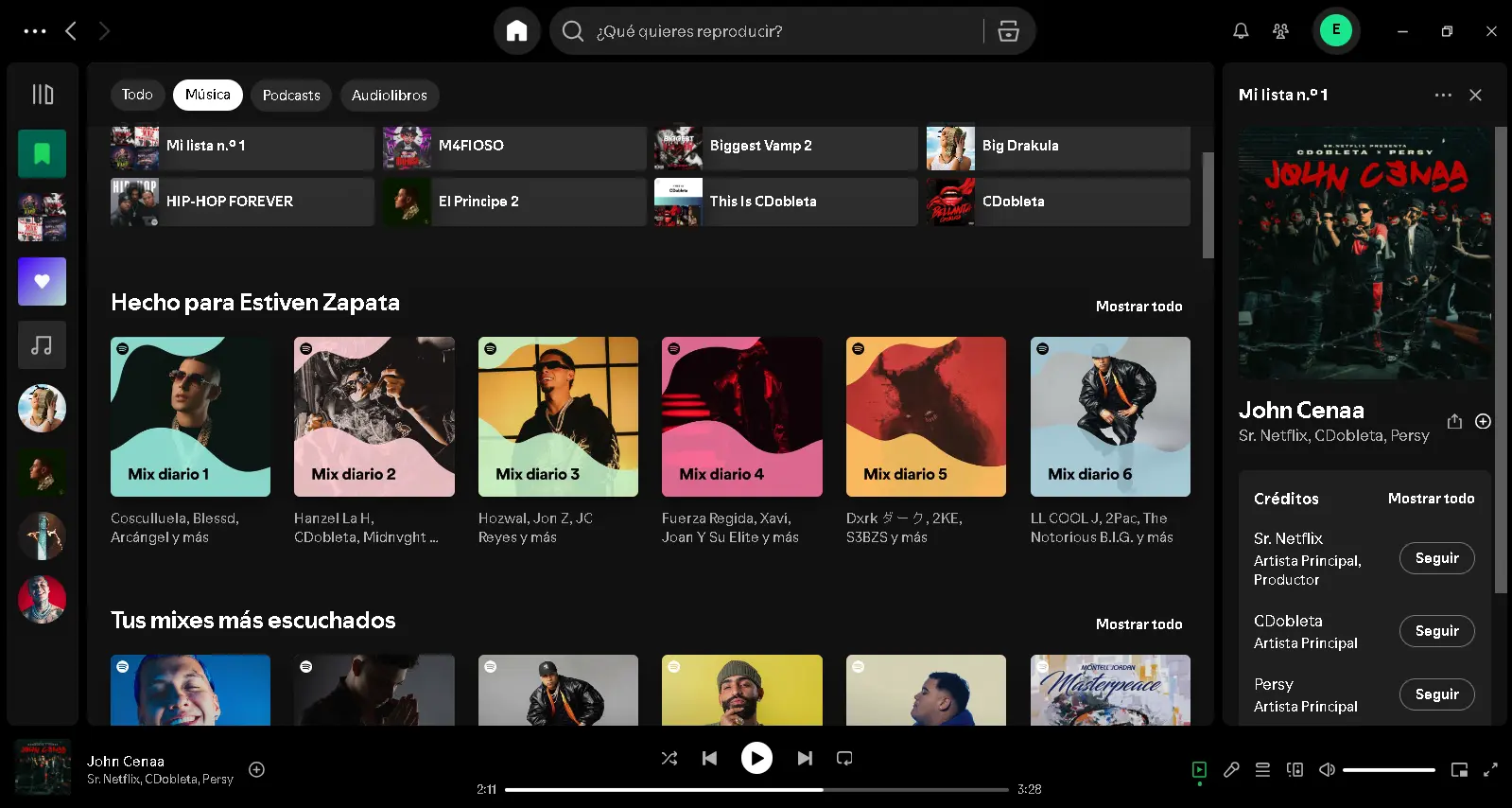The width and height of the screenshot is (1512, 808).
Task: Open Mix diario 5 cover
Action: coord(926,416)
